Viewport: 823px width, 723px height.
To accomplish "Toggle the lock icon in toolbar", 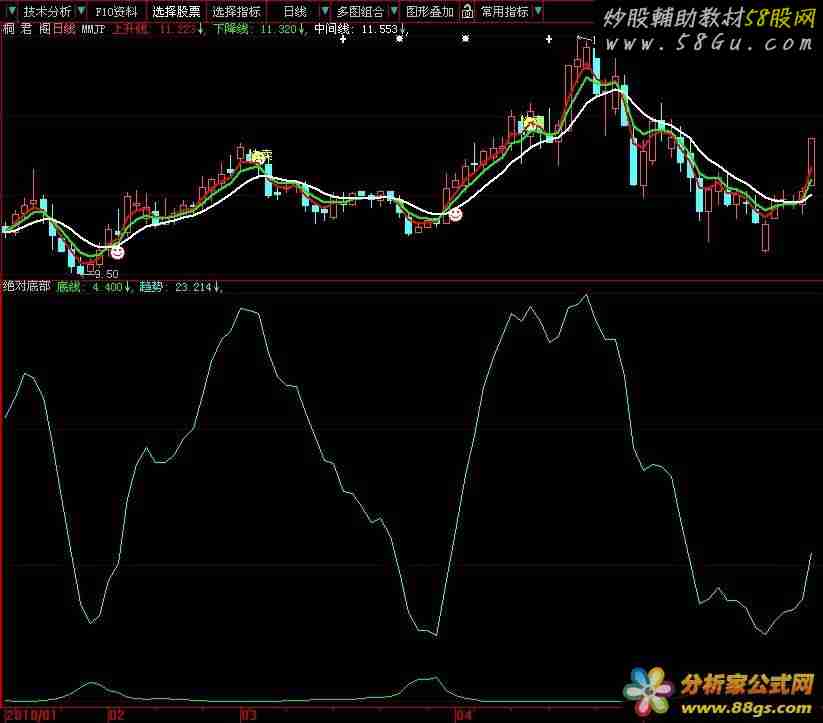I will pos(467,11).
